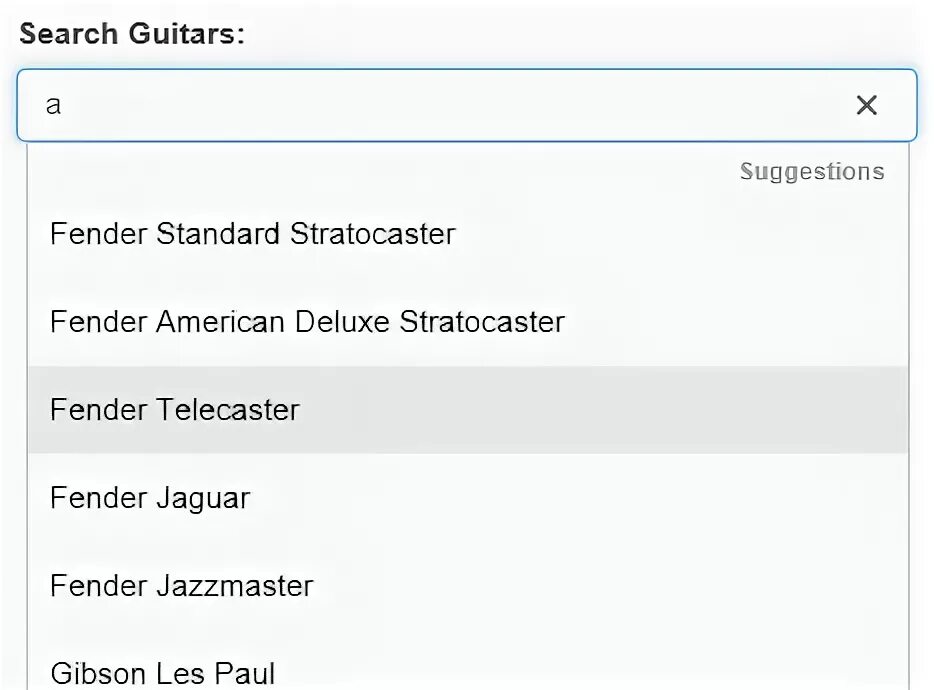Reset the guitar search using the cross icon
This screenshot has height=690, width=934.
[866, 105]
